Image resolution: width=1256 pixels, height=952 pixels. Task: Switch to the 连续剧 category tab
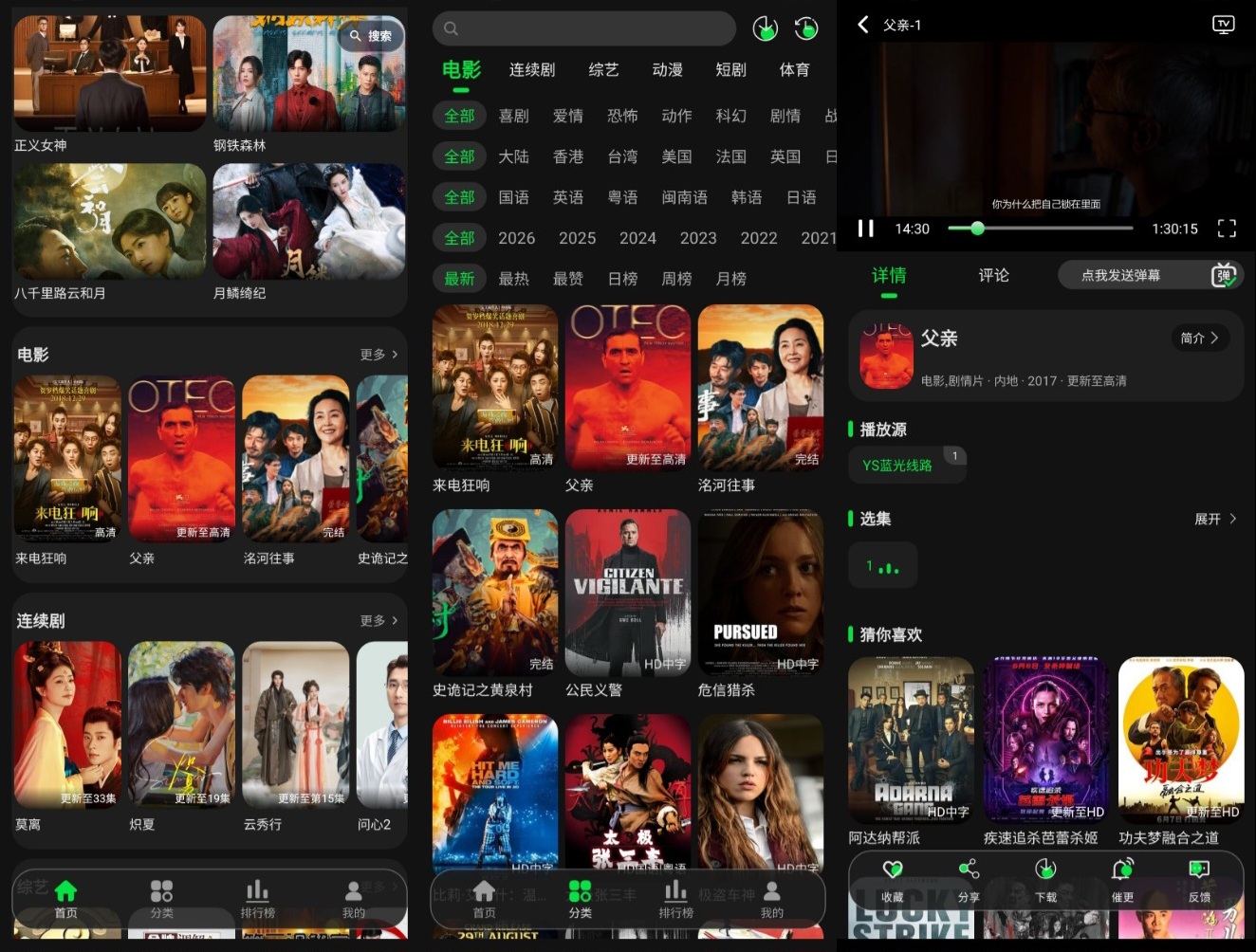pos(532,70)
